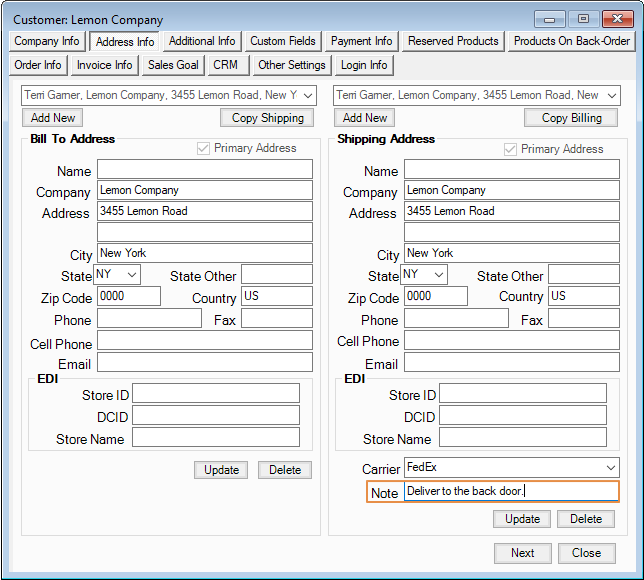
Task: Update the Bill To address
Action: pos(221,470)
